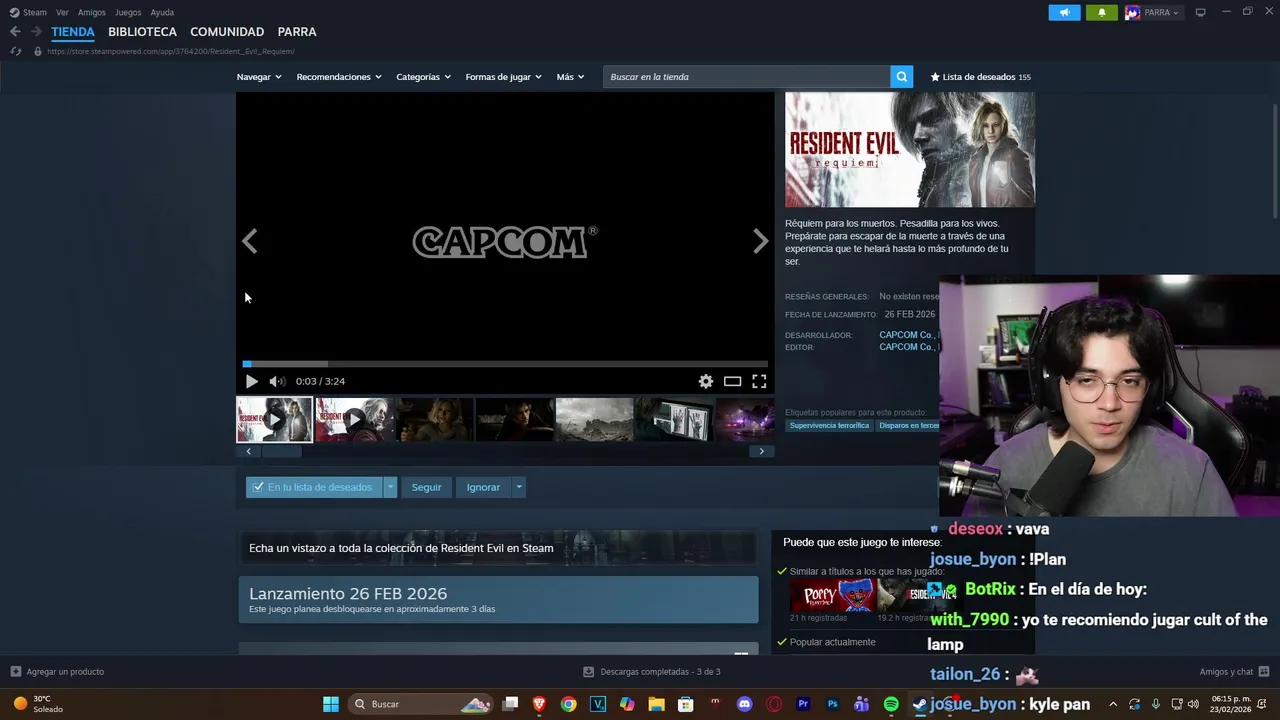Open the Navegar dropdown menu
This screenshot has height=720, width=1280.
click(259, 77)
